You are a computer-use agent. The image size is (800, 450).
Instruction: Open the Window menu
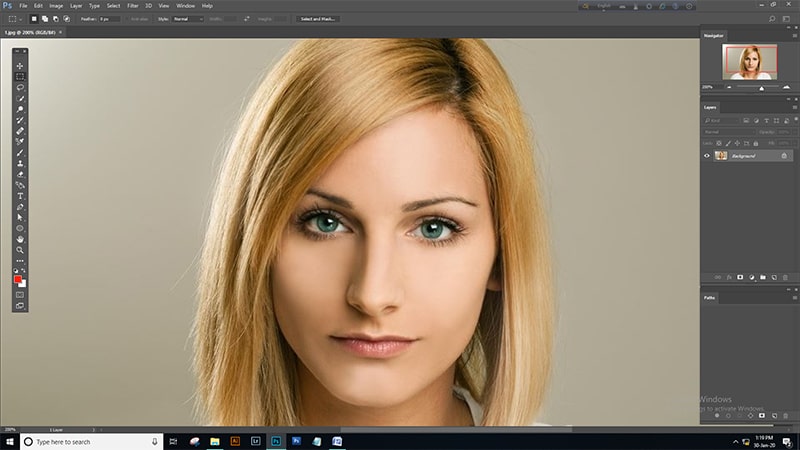point(185,6)
